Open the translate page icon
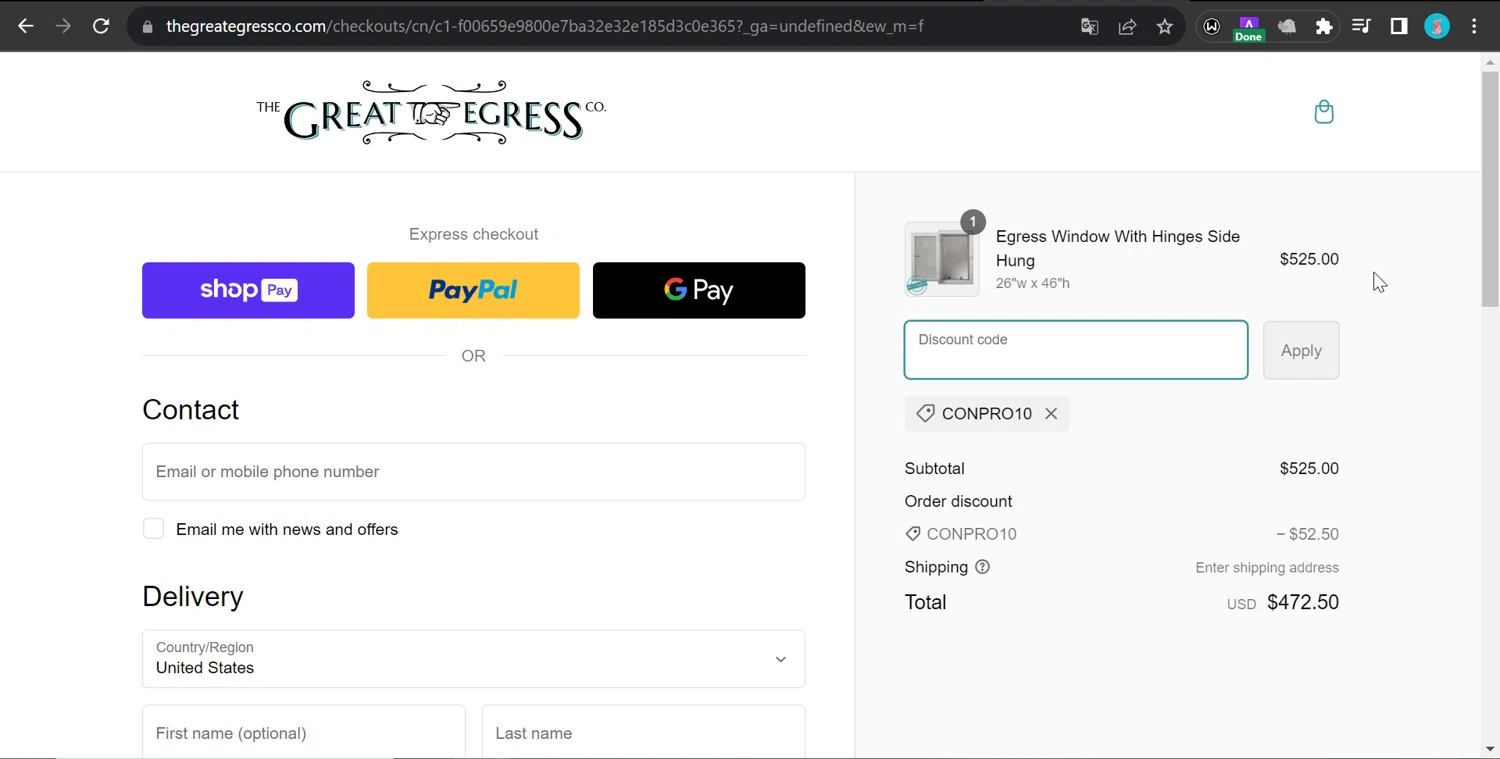The width and height of the screenshot is (1500, 759). pos(1090,27)
